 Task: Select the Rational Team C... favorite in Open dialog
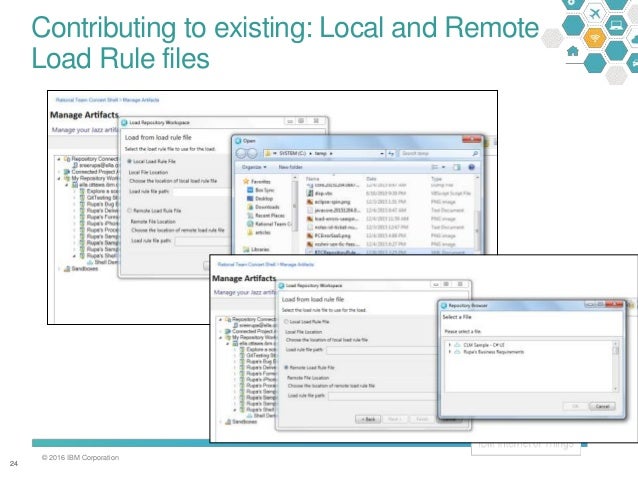(x=269, y=224)
